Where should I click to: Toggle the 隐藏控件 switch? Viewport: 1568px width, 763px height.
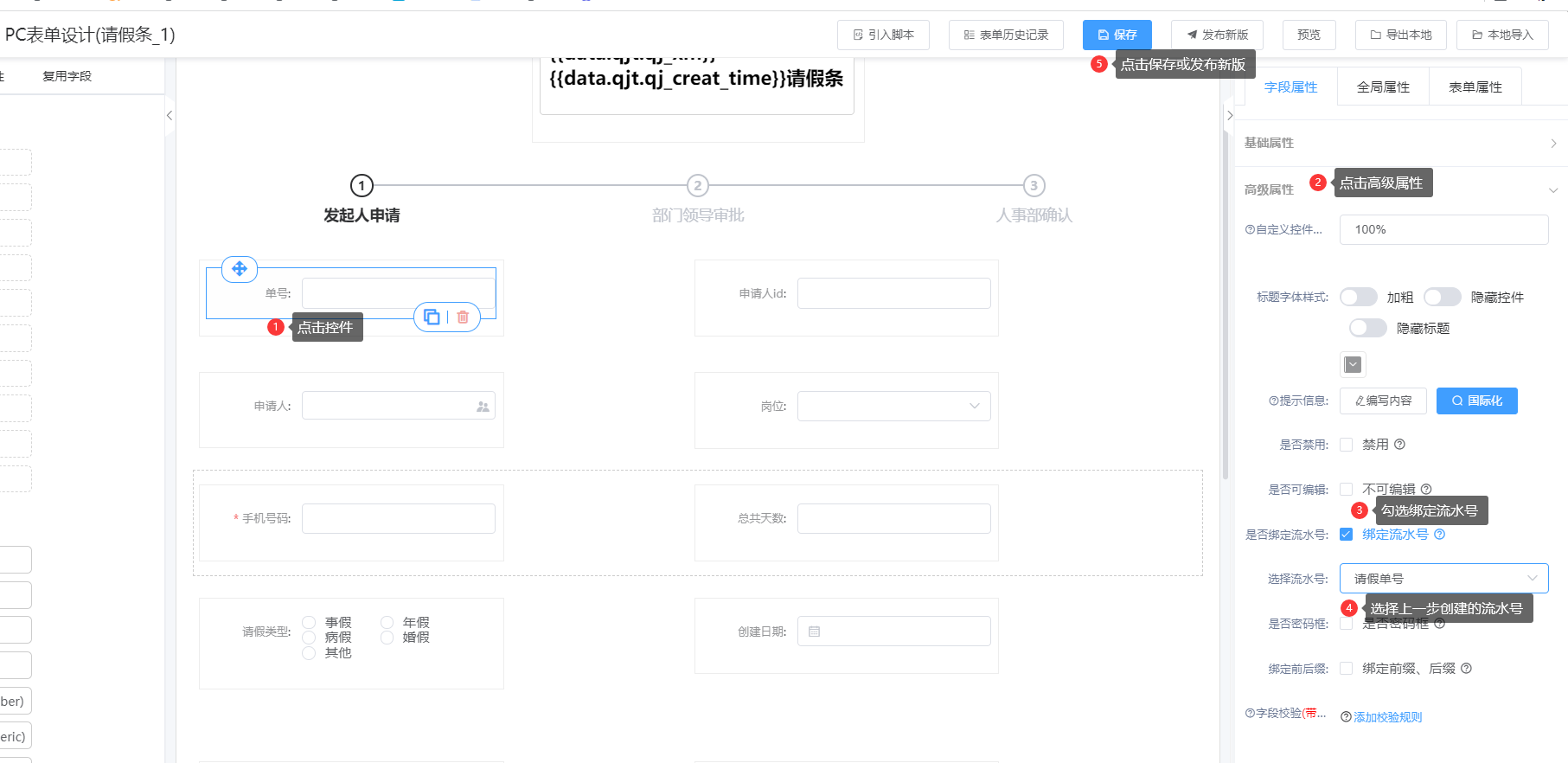click(1443, 297)
